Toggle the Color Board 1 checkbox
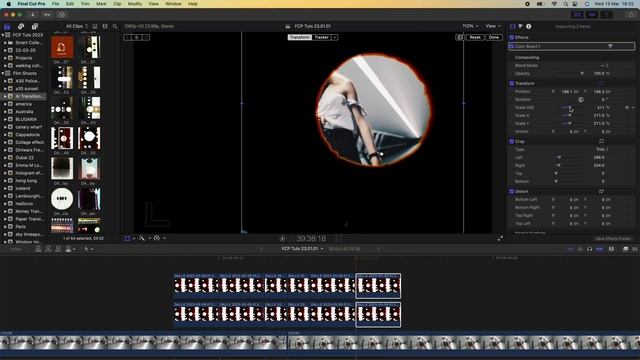This screenshot has width=640, height=360. coord(511,46)
